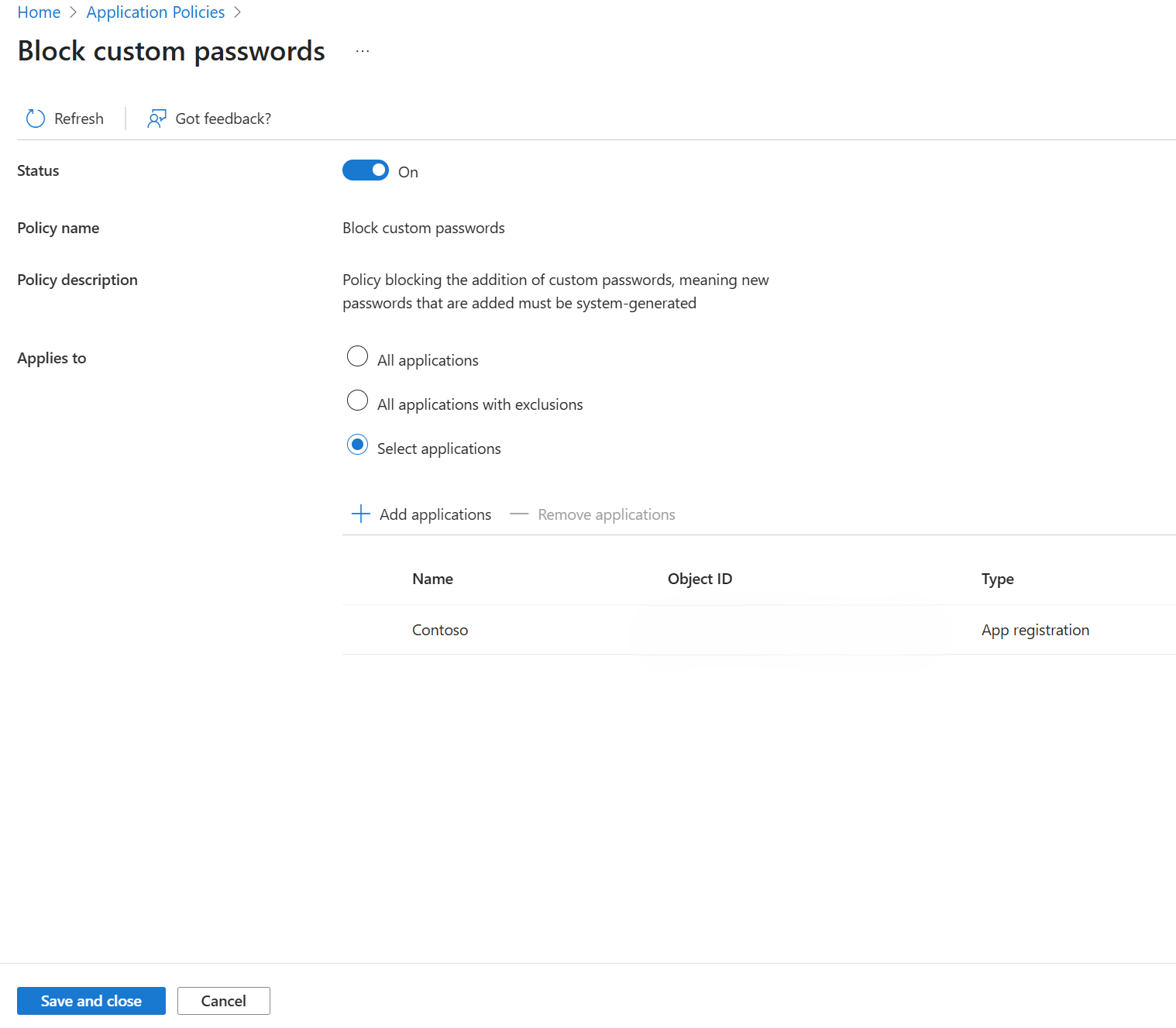Sort by the Name column header
Image resolution: width=1176 pixels, height=1028 pixels.
point(432,579)
